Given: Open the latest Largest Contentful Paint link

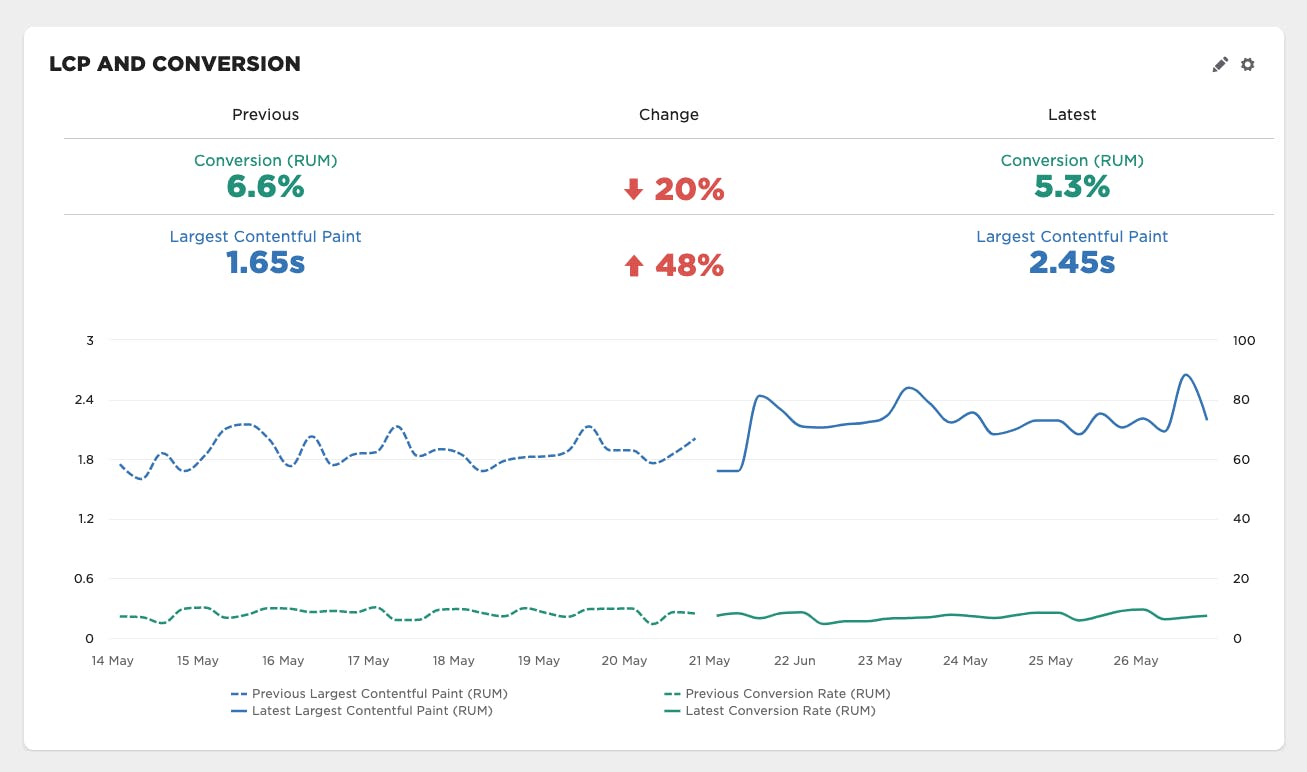Looking at the screenshot, I should (1072, 236).
